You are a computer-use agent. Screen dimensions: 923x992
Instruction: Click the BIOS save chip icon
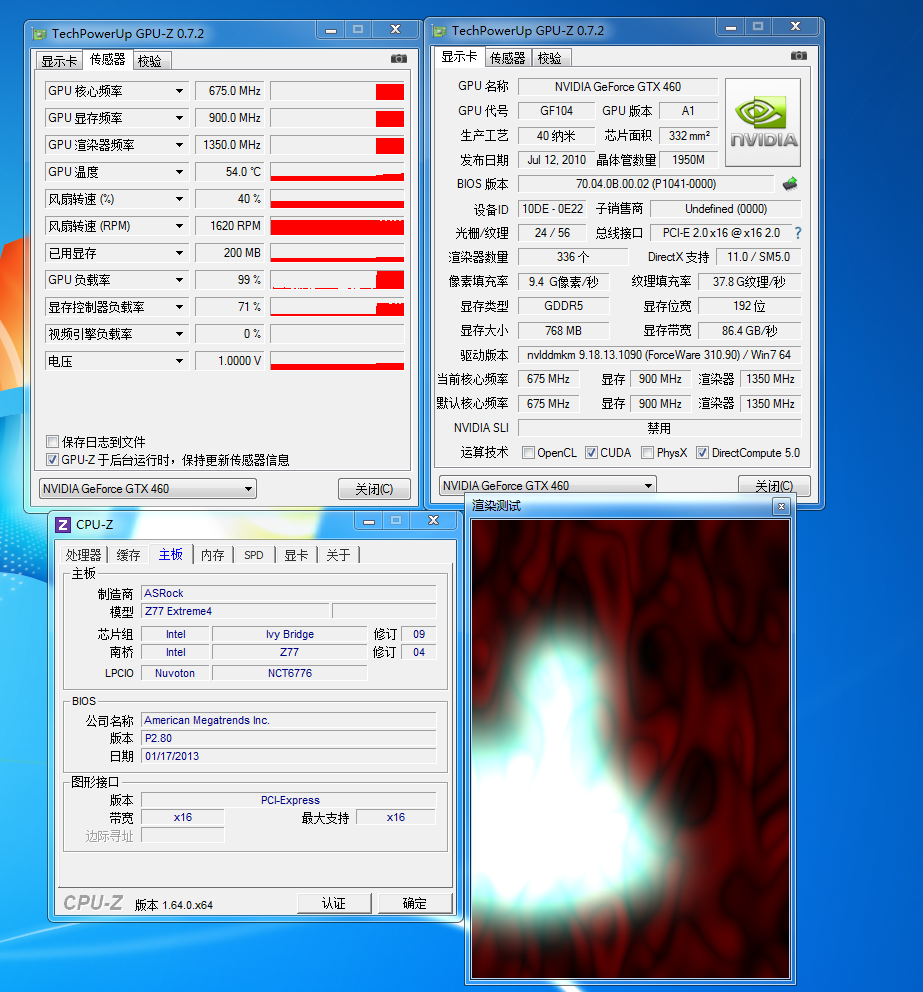click(790, 183)
